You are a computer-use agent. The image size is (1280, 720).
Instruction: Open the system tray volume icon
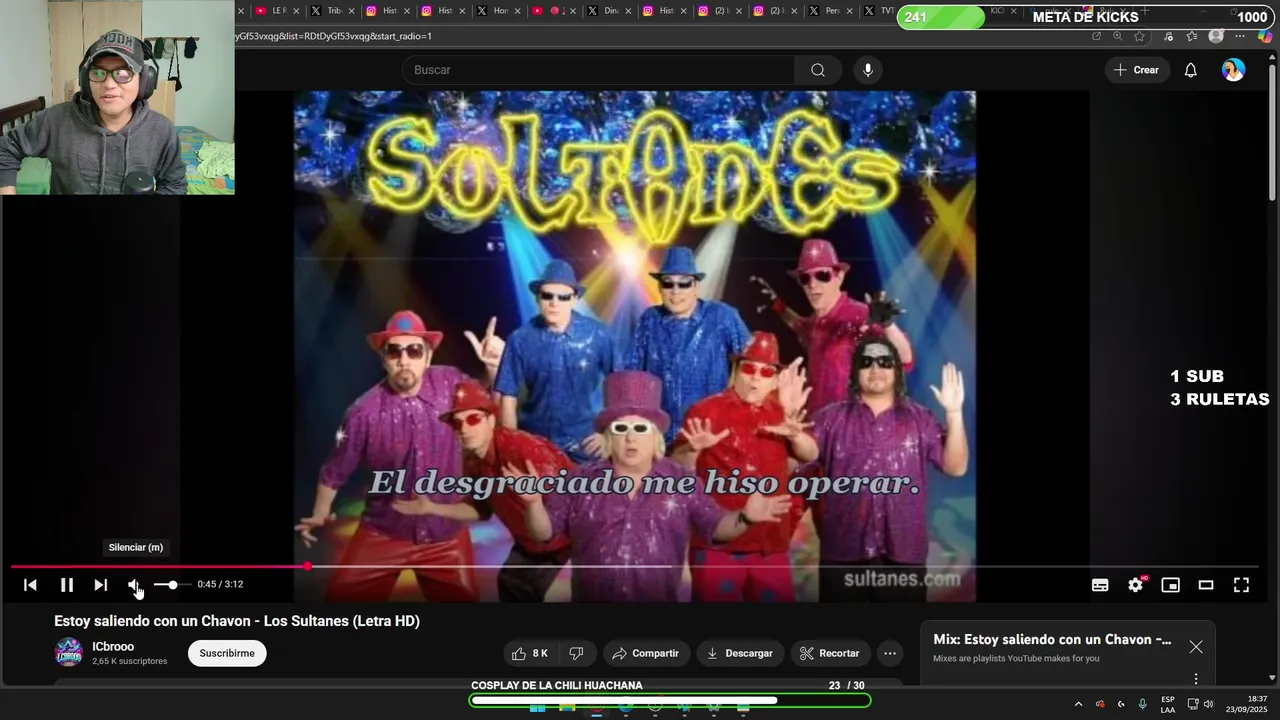1209,704
